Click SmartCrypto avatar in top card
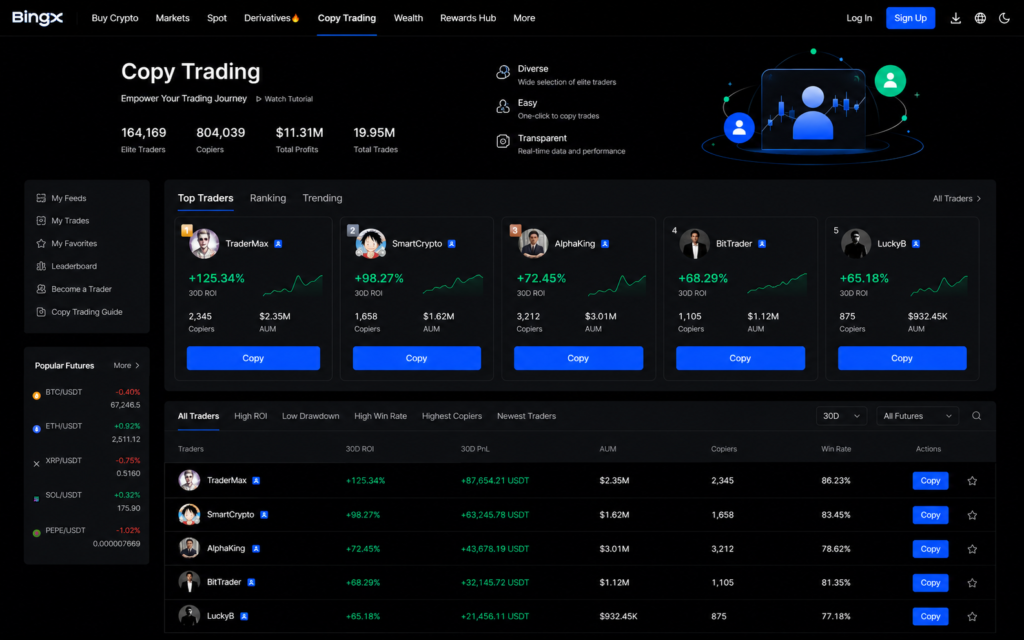The height and width of the screenshot is (640, 1024). pyautogui.click(x=370, y=244)
